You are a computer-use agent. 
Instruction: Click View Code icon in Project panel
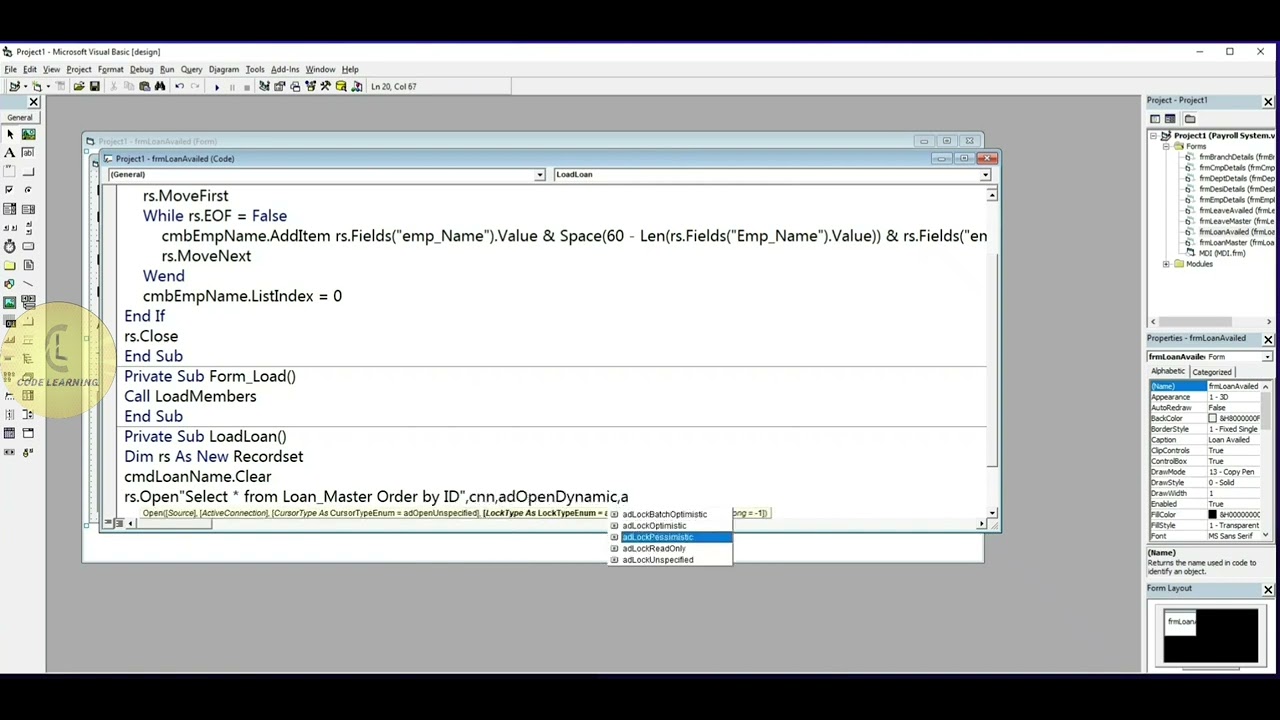pyautogui.click(x=1155, y=119)
